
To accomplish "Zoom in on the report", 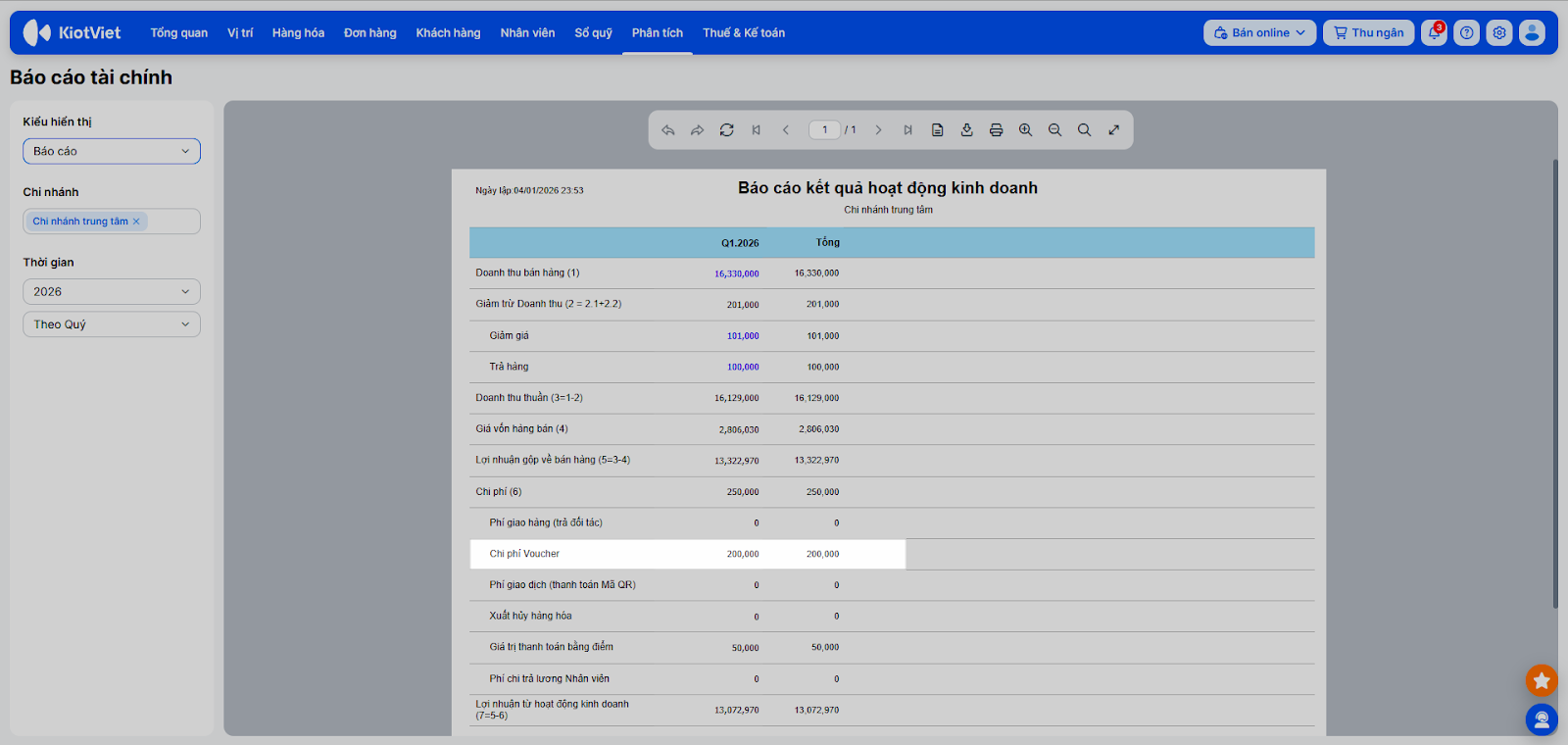I will [x=1025, y=130].
